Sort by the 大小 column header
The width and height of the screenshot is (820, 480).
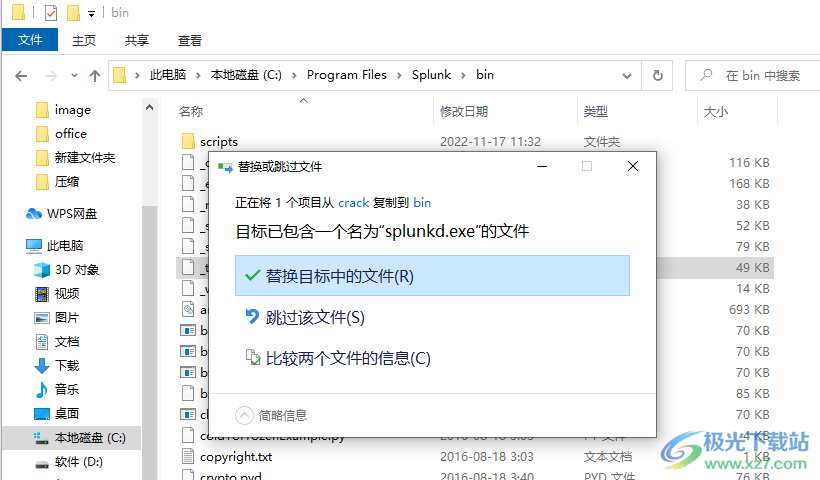point(715,111)
